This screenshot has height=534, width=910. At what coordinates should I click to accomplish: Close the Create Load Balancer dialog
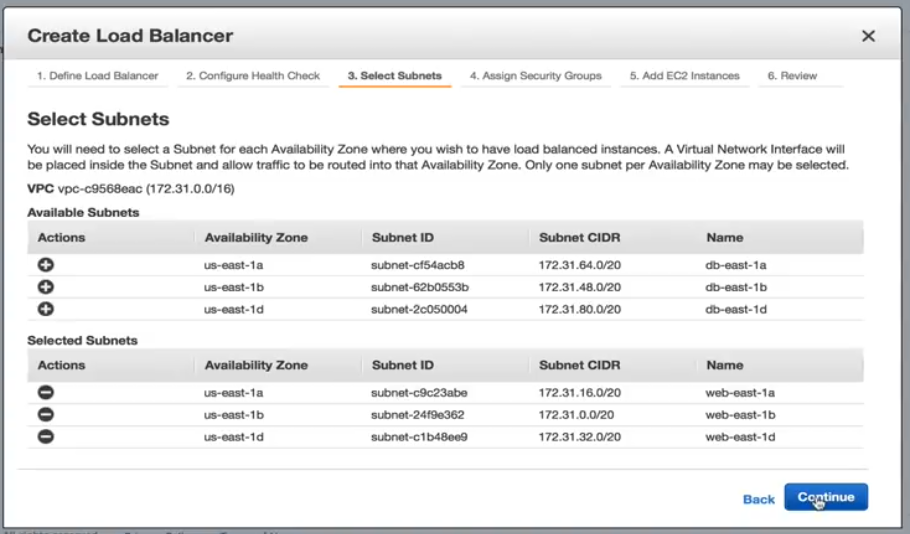(x=868, y=36)
